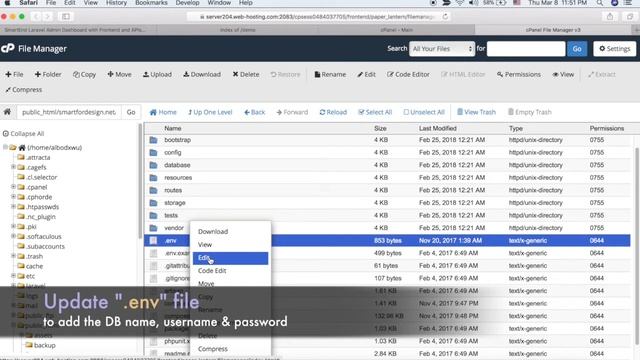640x360 pixels.
Task: Open the All Your Files search dropdown
Action: coord(442,49)
